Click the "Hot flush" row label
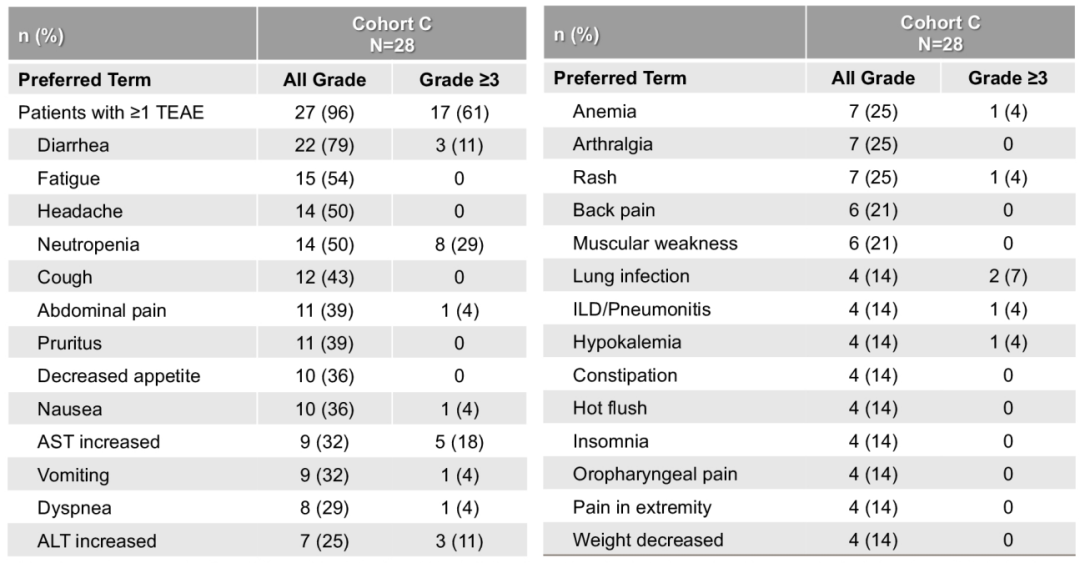This screenshot has height=563, width=1080. click(609, 408)
